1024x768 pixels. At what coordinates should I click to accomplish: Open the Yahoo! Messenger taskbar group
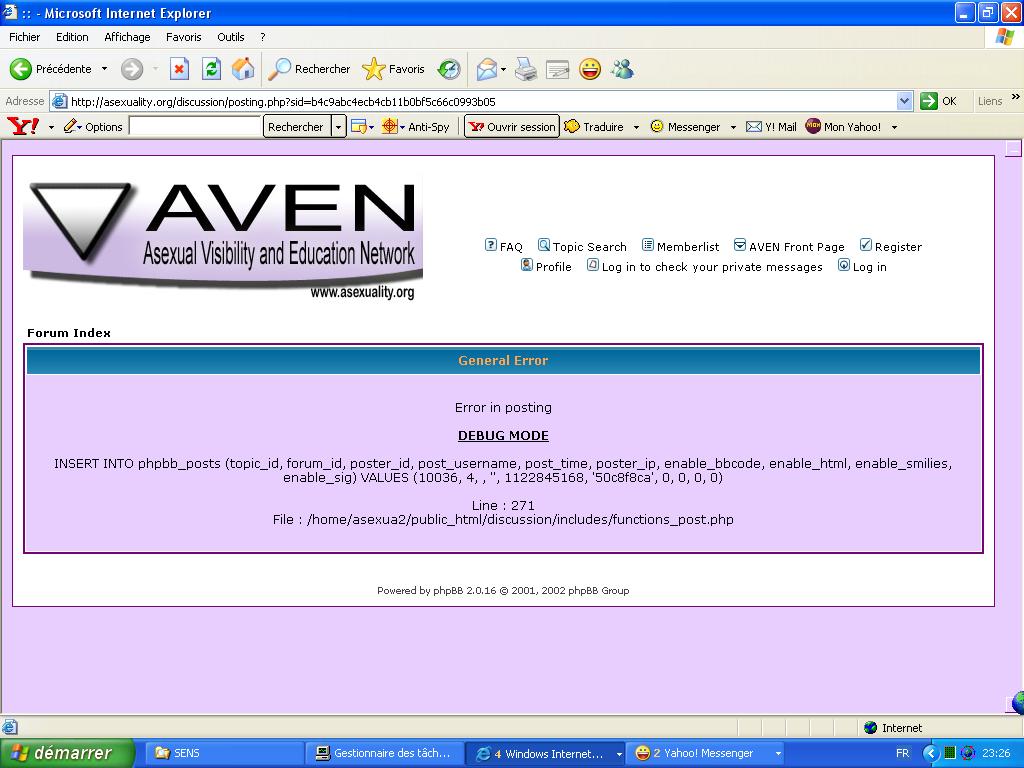coord(707,753)
